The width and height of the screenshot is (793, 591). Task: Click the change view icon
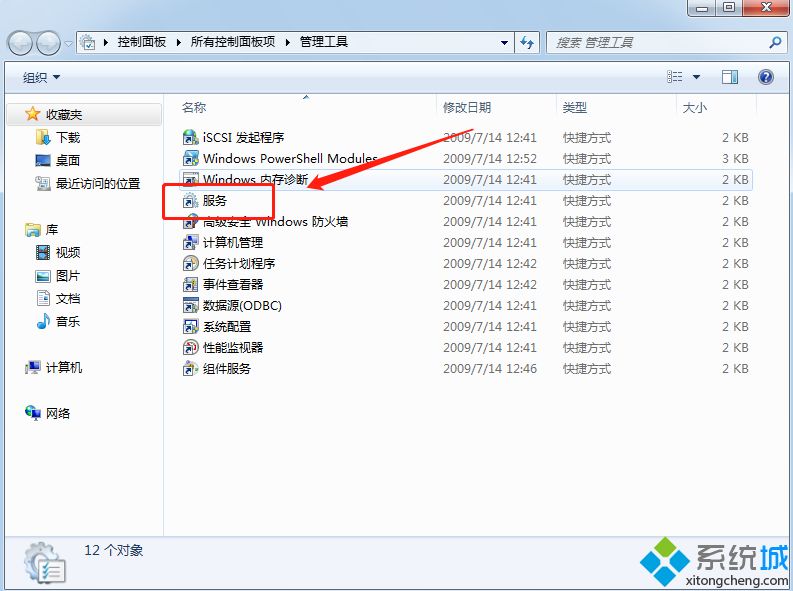675,77
